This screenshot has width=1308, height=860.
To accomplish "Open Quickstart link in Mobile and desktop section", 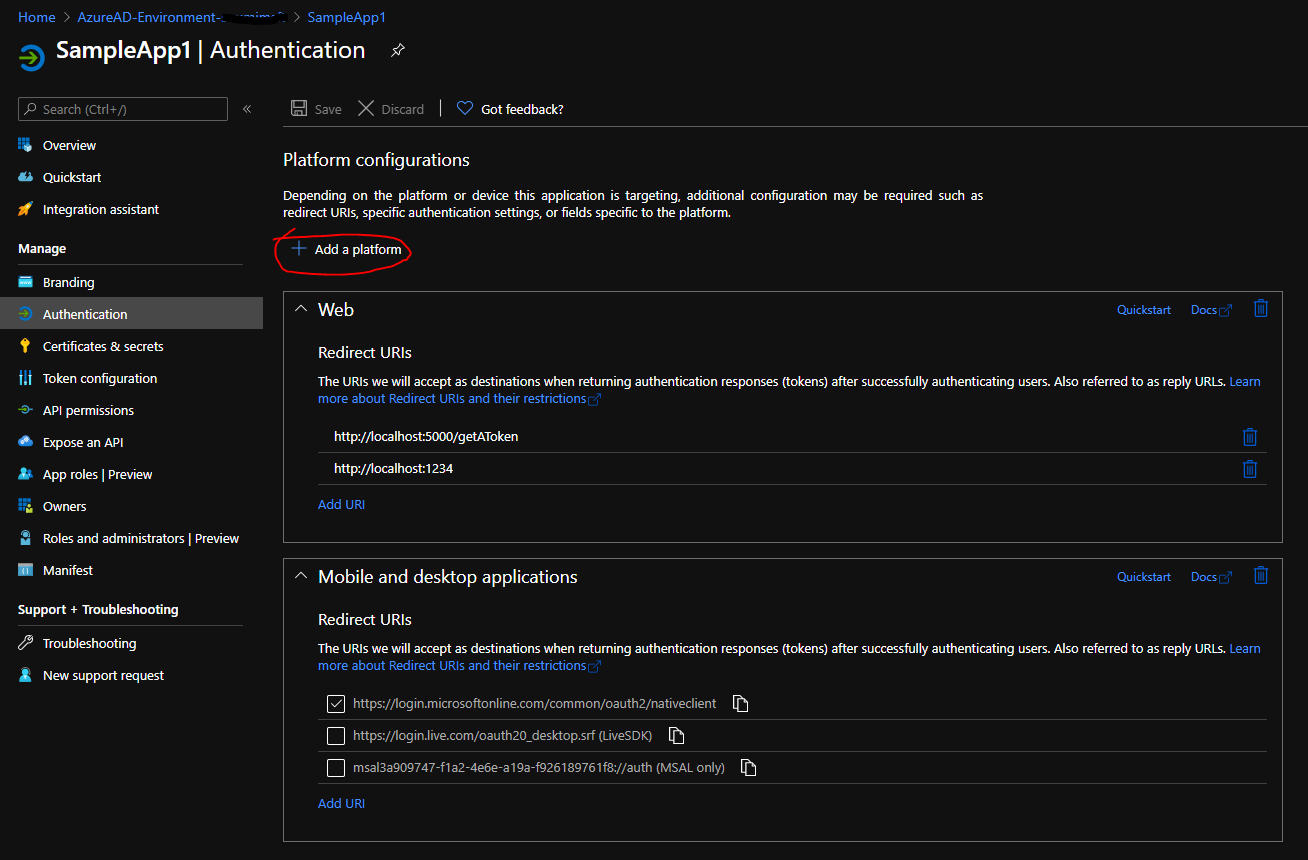I will click(x=1144, y=577).
